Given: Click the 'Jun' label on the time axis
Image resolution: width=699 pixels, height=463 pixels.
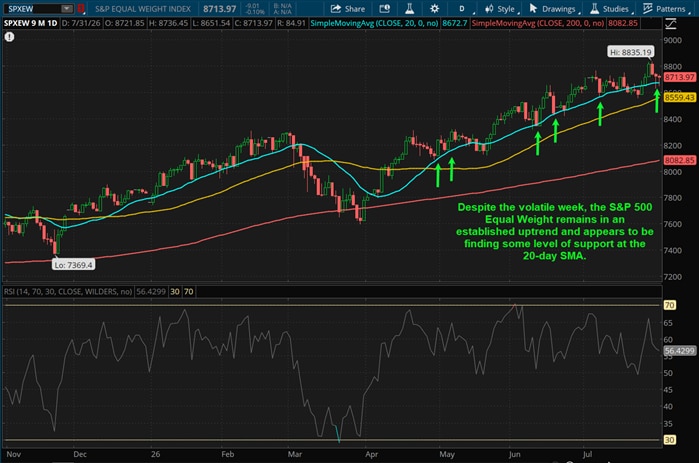Looking at the screenshot, I should [x=514, y=454].
